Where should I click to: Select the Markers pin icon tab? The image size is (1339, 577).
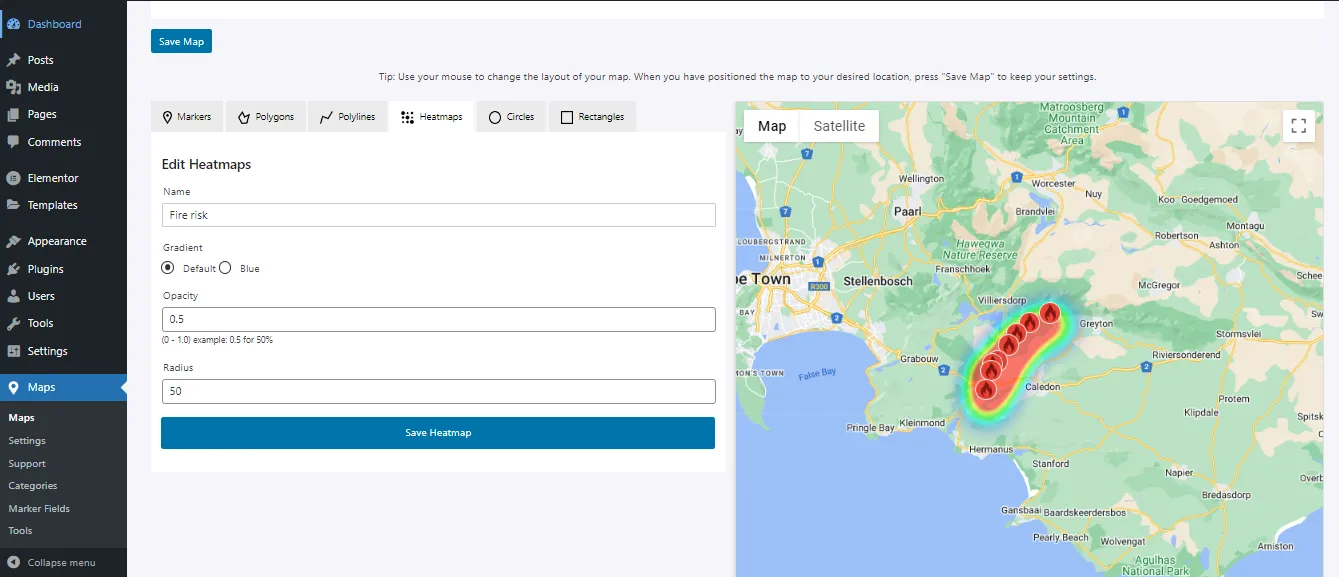coord(168,116)
